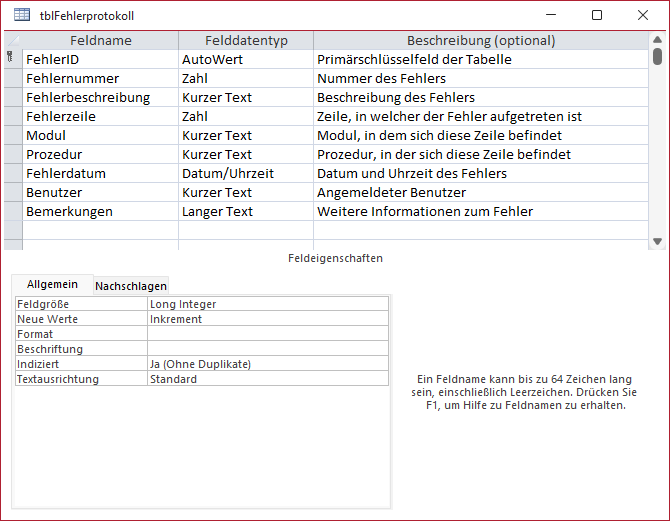Click the empty Format property field
This screenshot has height=521, width=670.
pos(267,334)
